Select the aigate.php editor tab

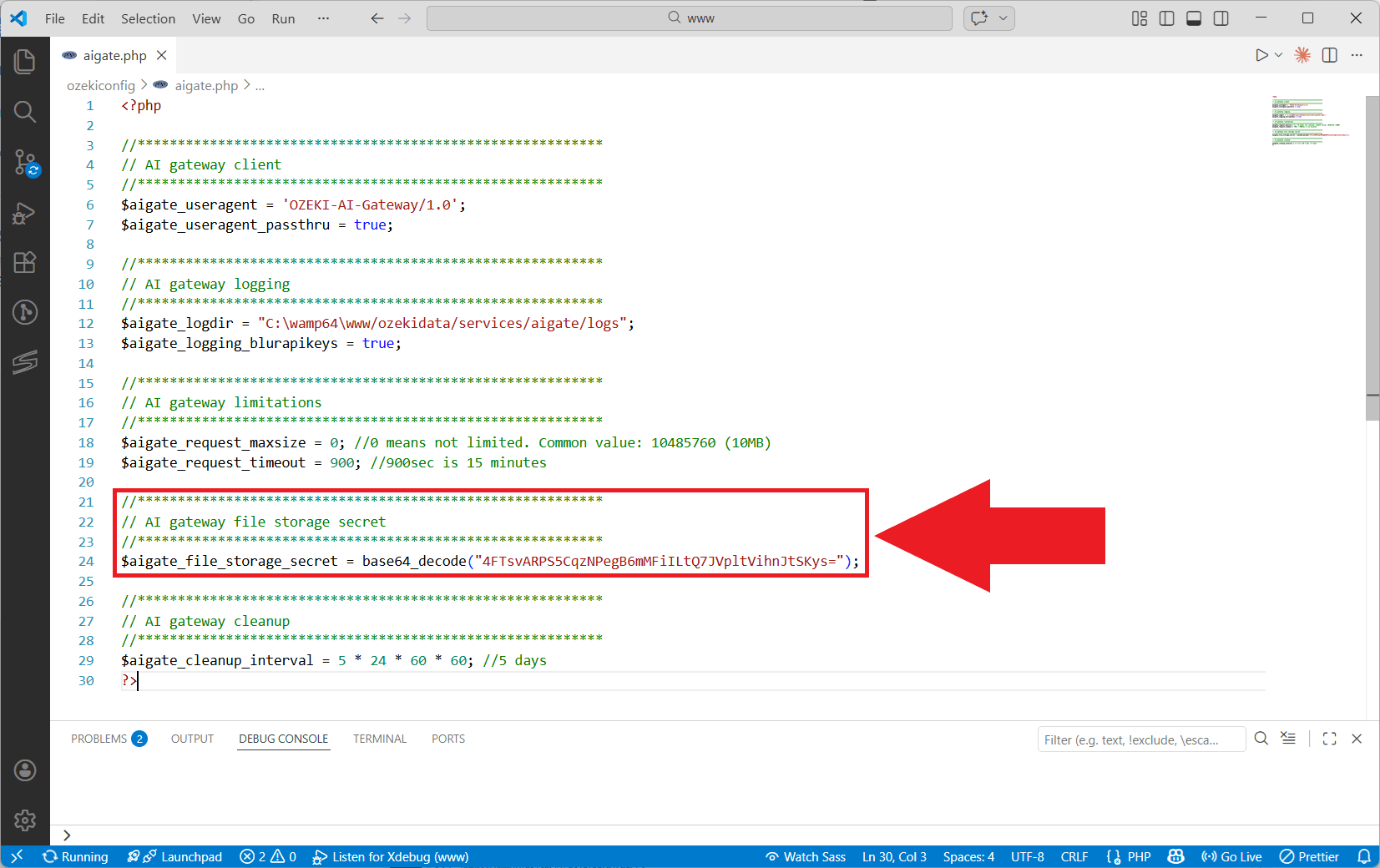[x=114, y=55]
